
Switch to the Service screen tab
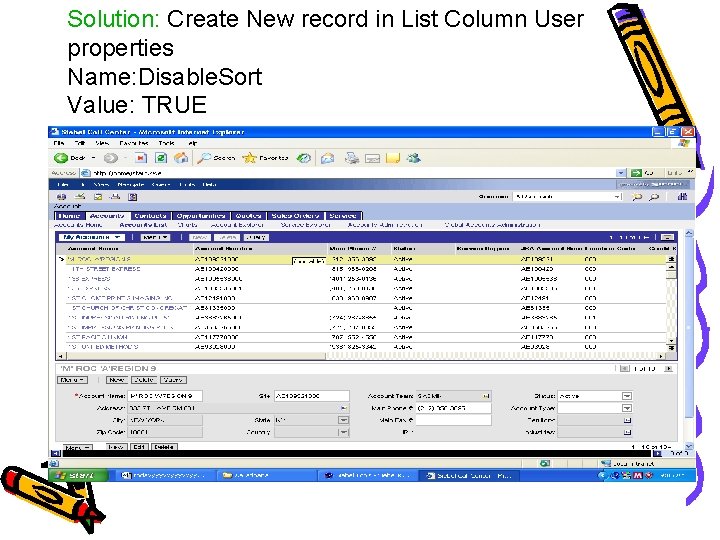tap(343, 216)
